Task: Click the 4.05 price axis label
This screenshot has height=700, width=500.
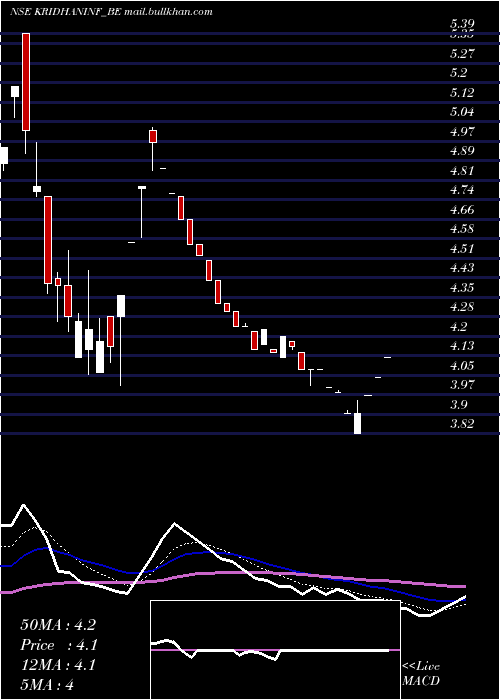Action: click(x=462, y=366)
